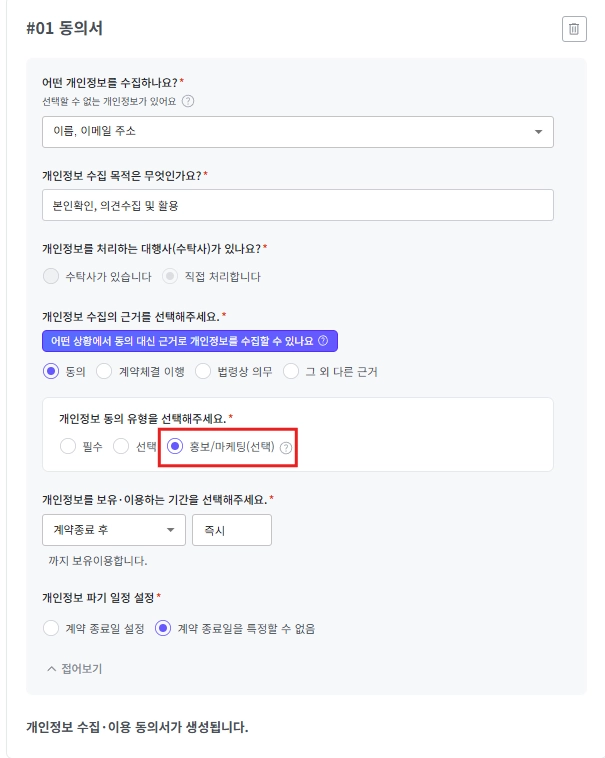The image size is (605, 758).
Task: Collapse section with 접어보기
Action: tap(75, 668)
